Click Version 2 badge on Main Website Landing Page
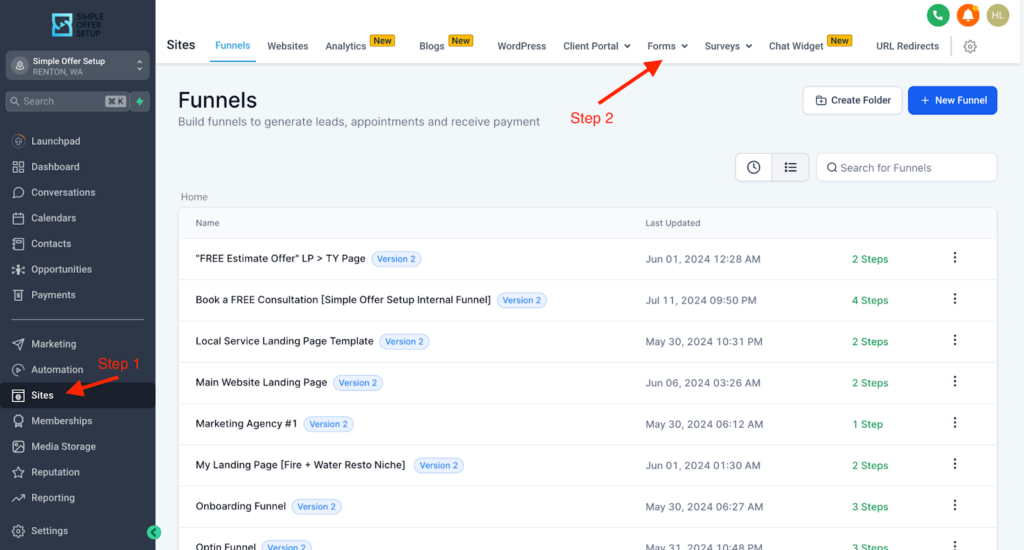This screenshot has height=550, width=1024. point(358,383)
